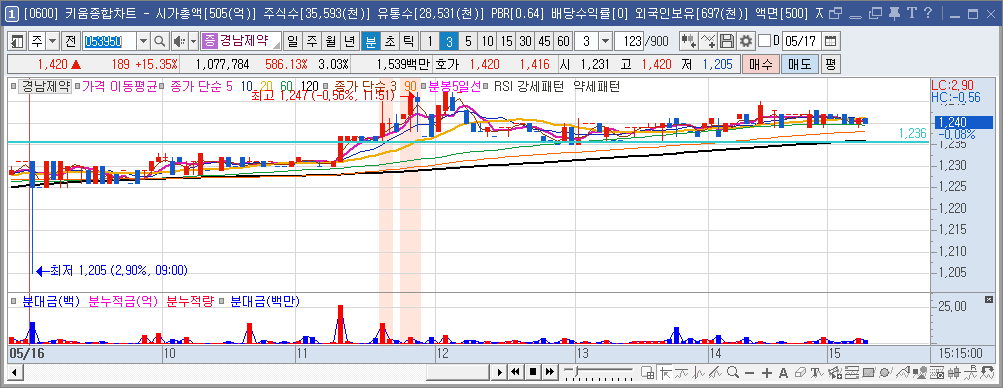Save the chart with the floppy disk icon

(x=727, y=42)
